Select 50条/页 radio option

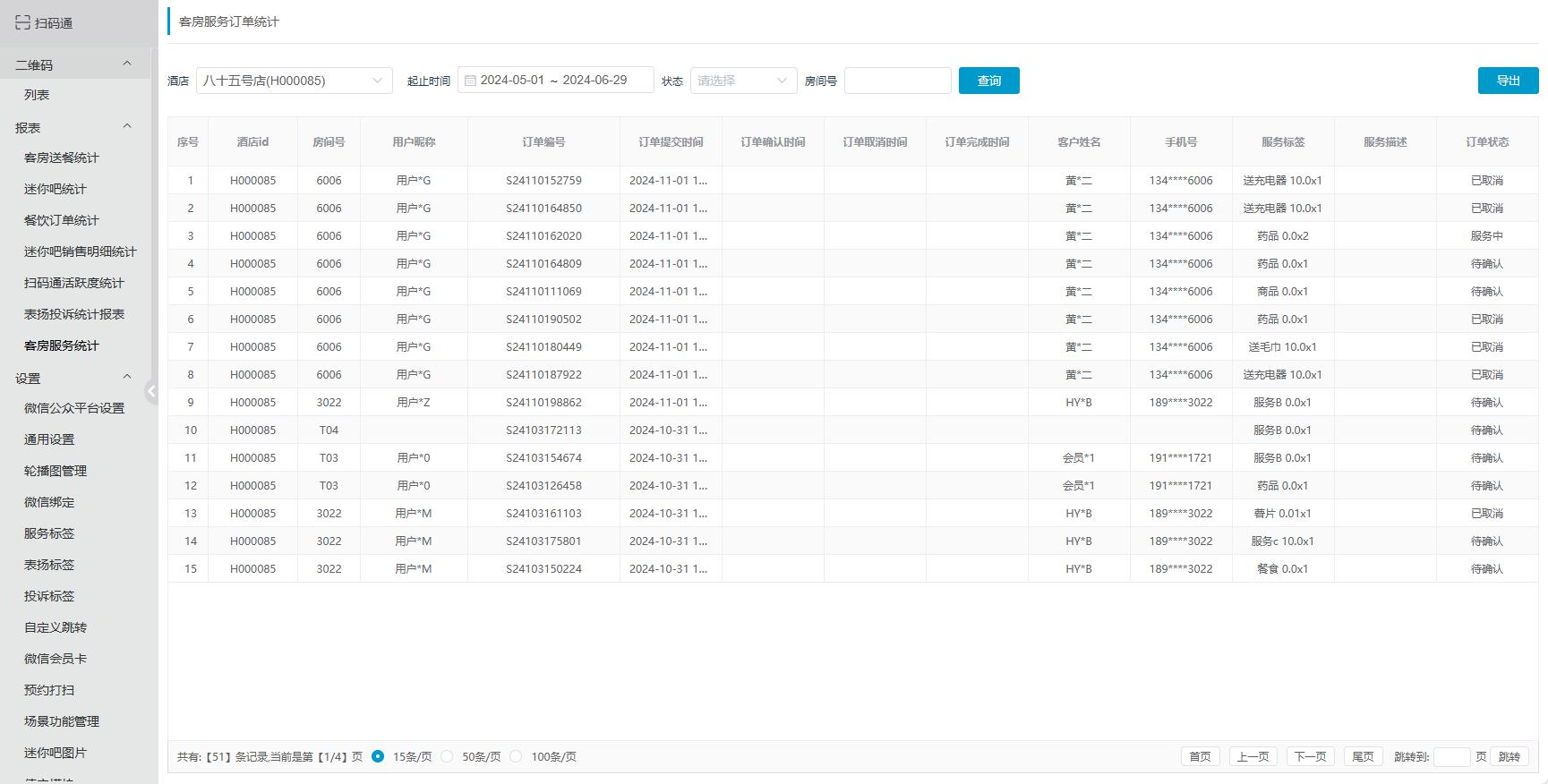tap(447, 756)
